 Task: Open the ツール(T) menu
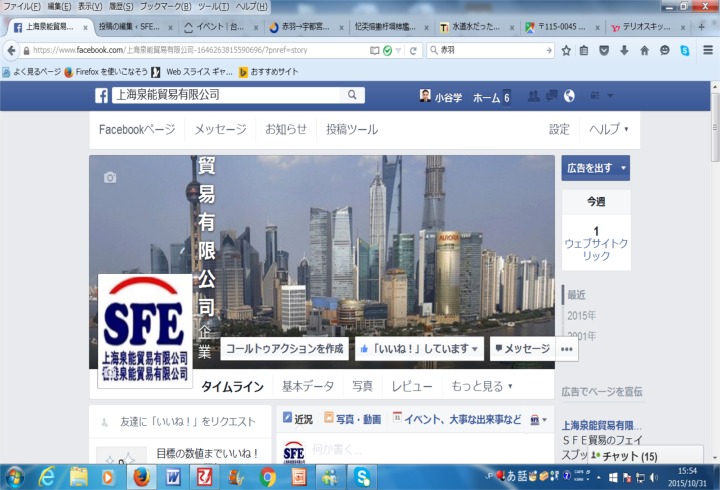(x=214, y=6)
